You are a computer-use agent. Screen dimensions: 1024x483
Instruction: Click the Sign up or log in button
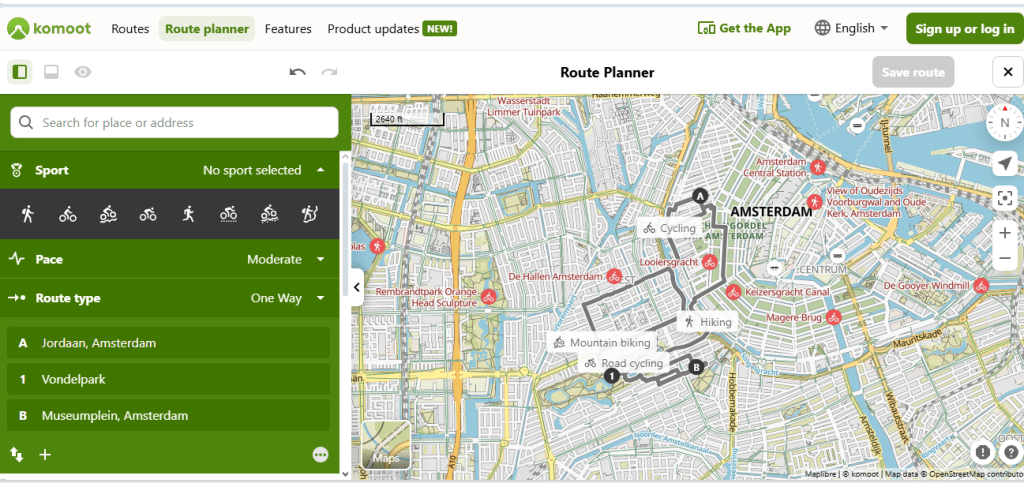[x=964, y=28]
